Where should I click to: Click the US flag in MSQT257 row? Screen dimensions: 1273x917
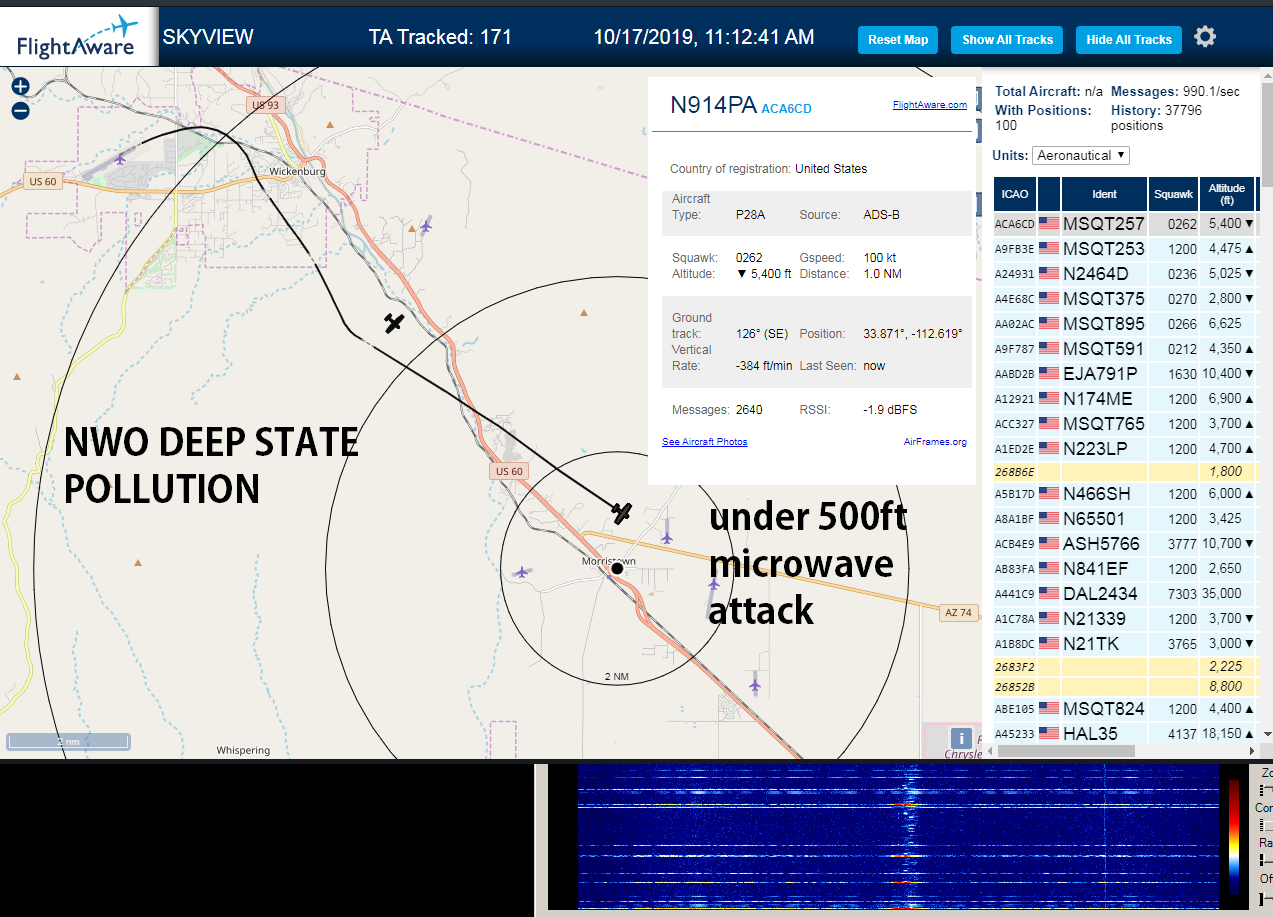pyautogui.click(x=1049, y=224)
